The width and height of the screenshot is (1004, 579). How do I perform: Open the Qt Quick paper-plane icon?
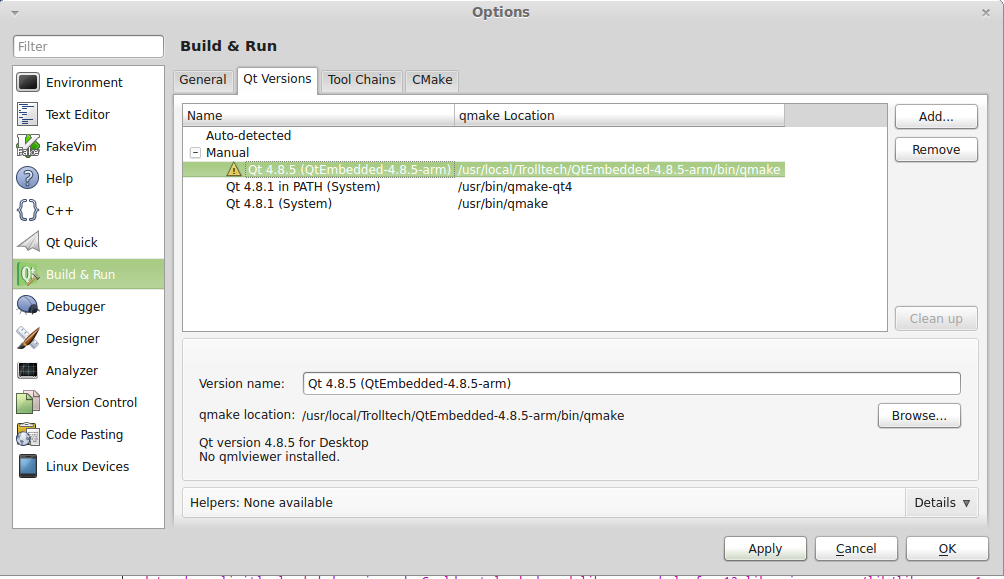tap(28, 242)
